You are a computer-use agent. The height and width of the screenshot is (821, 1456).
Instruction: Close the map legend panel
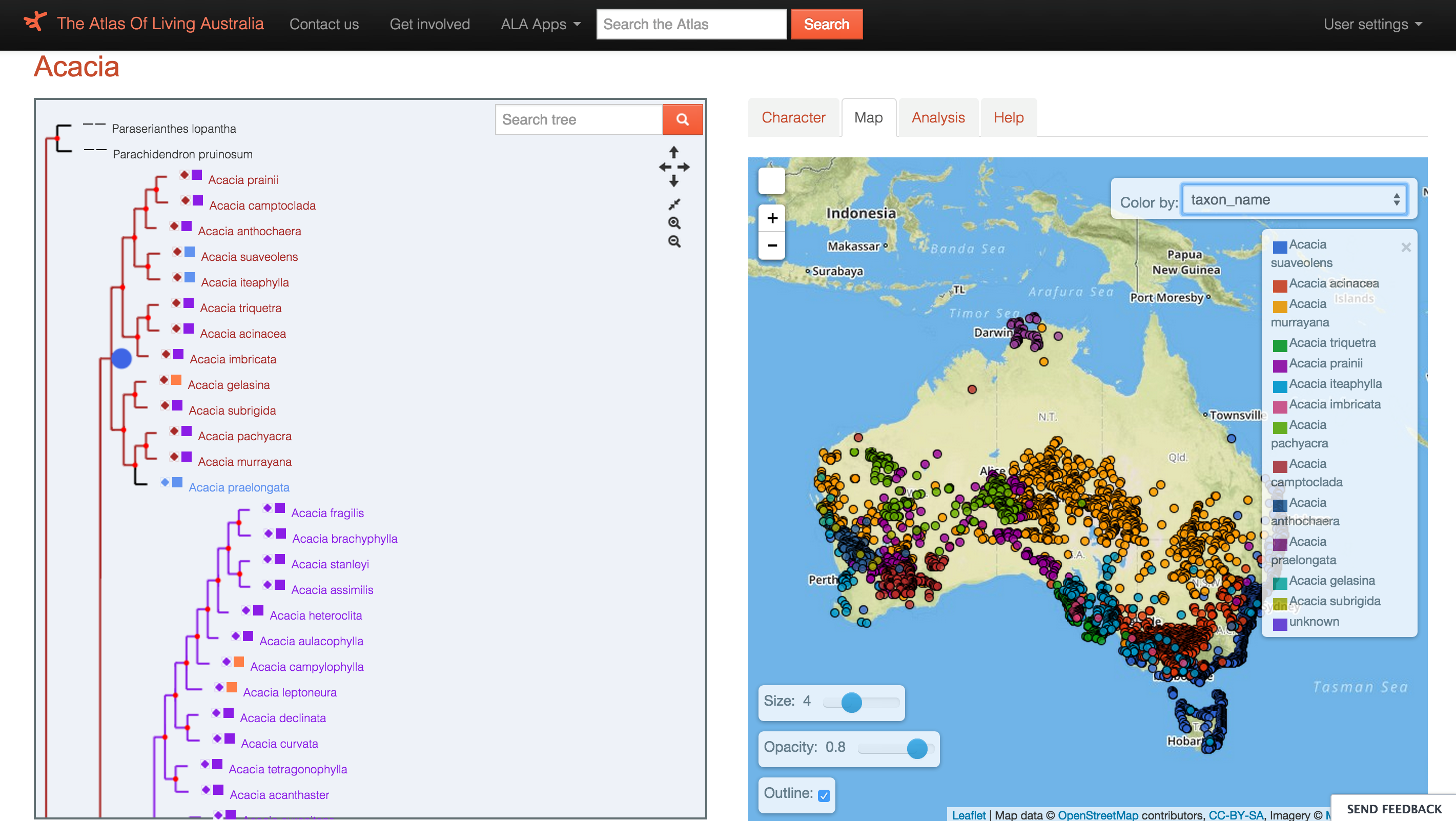(1406, 248)
